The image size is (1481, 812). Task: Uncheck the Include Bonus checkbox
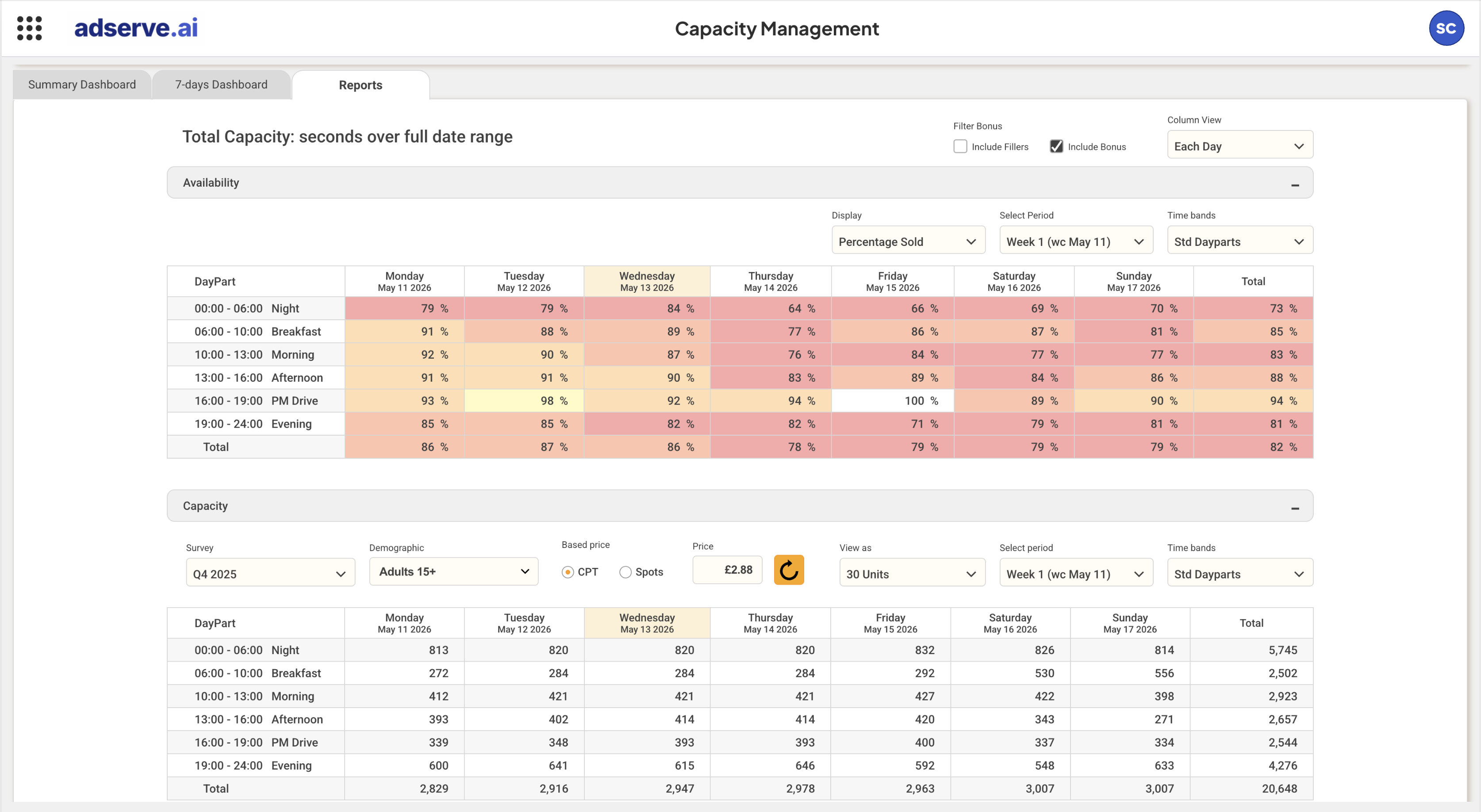click(x=1056, y=146)
